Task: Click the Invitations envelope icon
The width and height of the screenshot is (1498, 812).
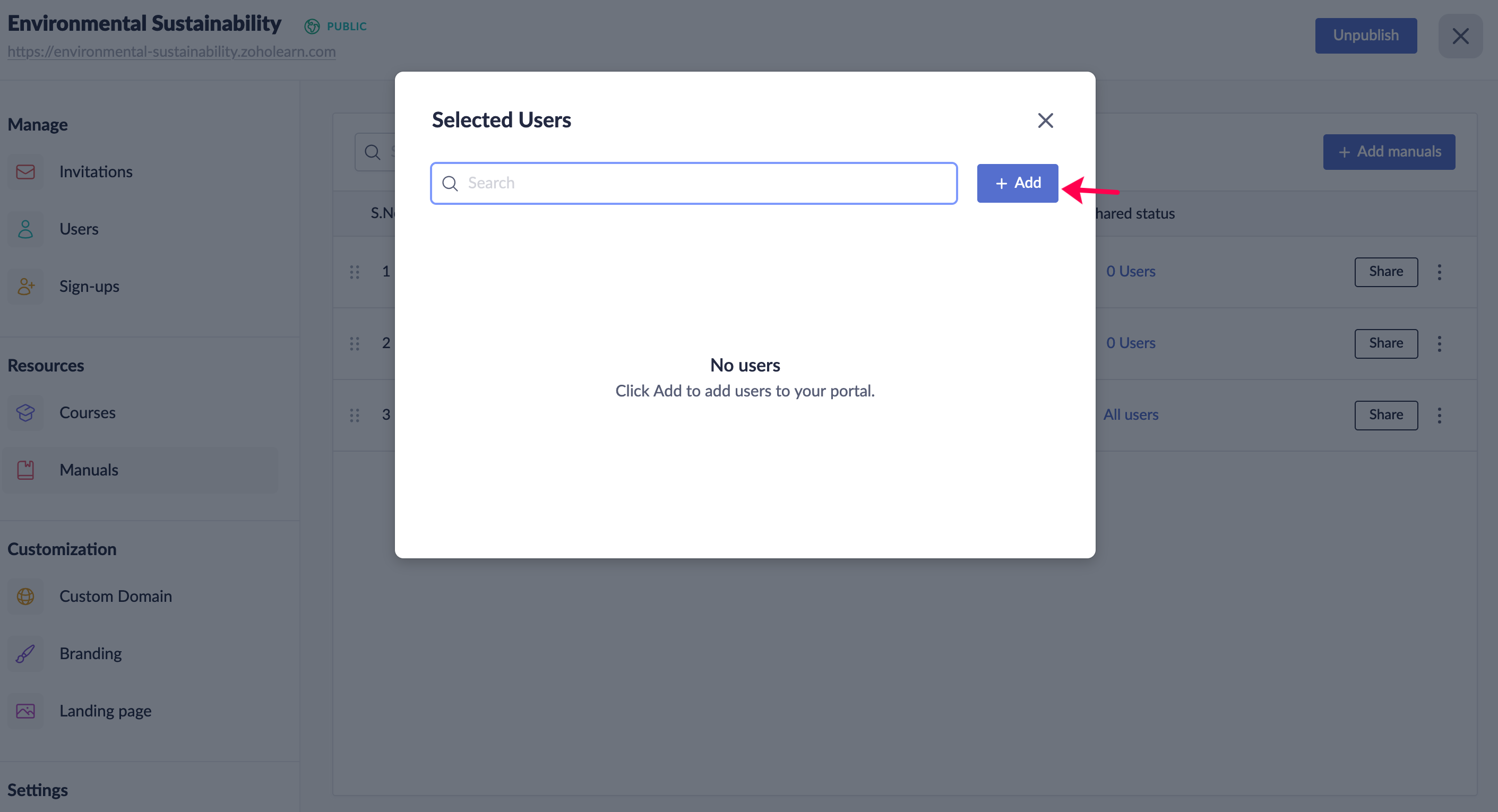Action: coord(25,172)
